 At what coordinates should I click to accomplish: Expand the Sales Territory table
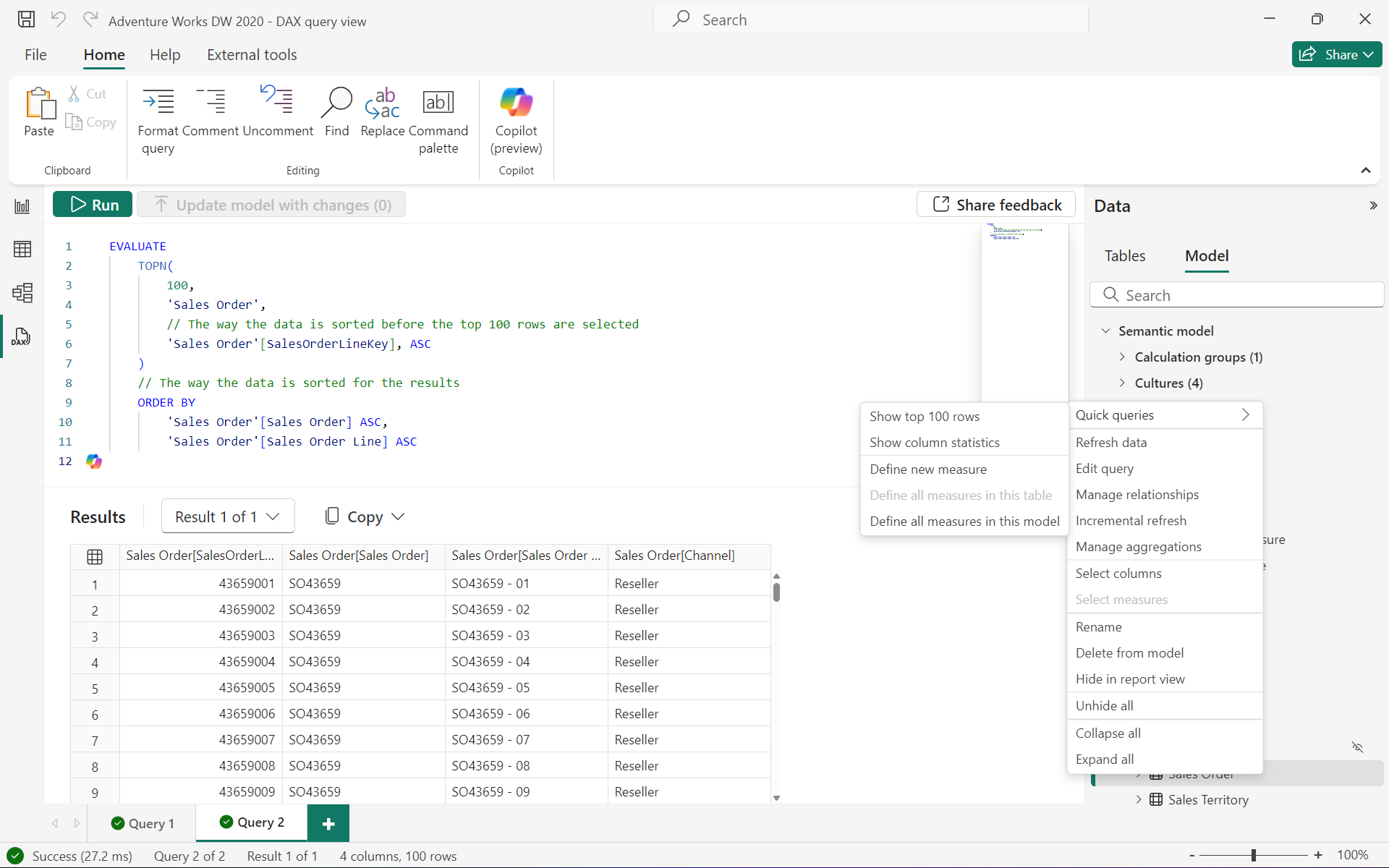coord(1139,799)
